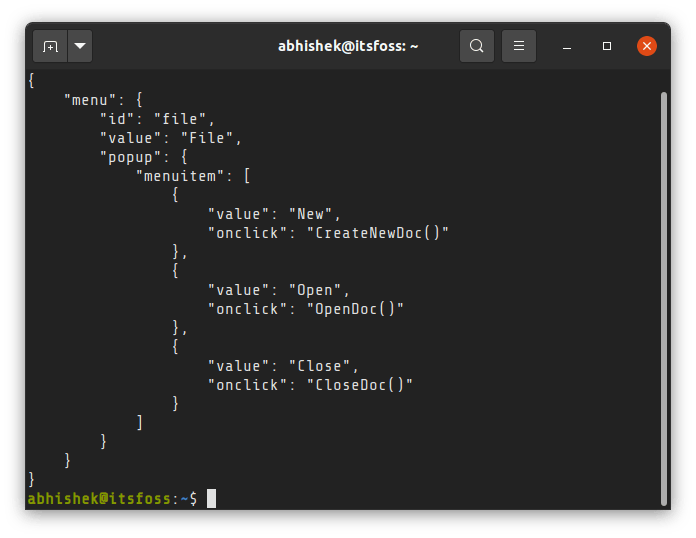Click the "menu" key in the JSON output

(x=90, y=100)
